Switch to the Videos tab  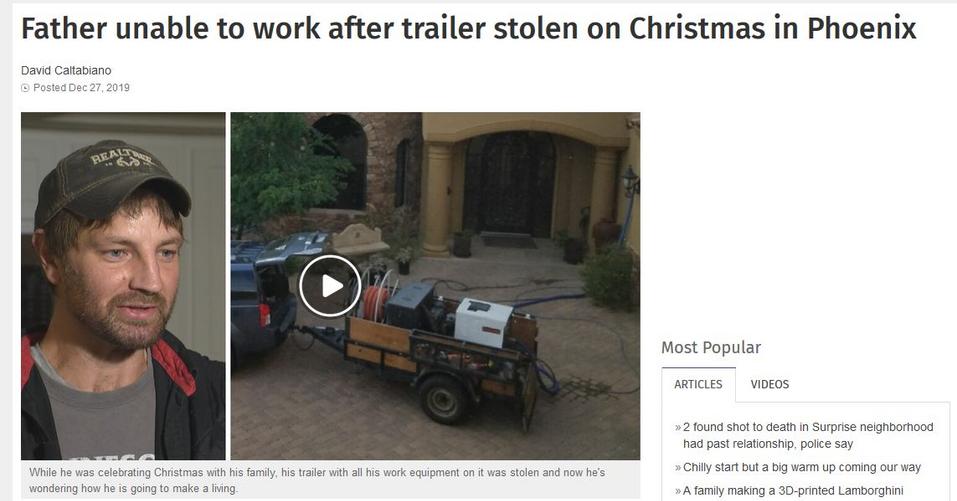[x=770, y=384]
